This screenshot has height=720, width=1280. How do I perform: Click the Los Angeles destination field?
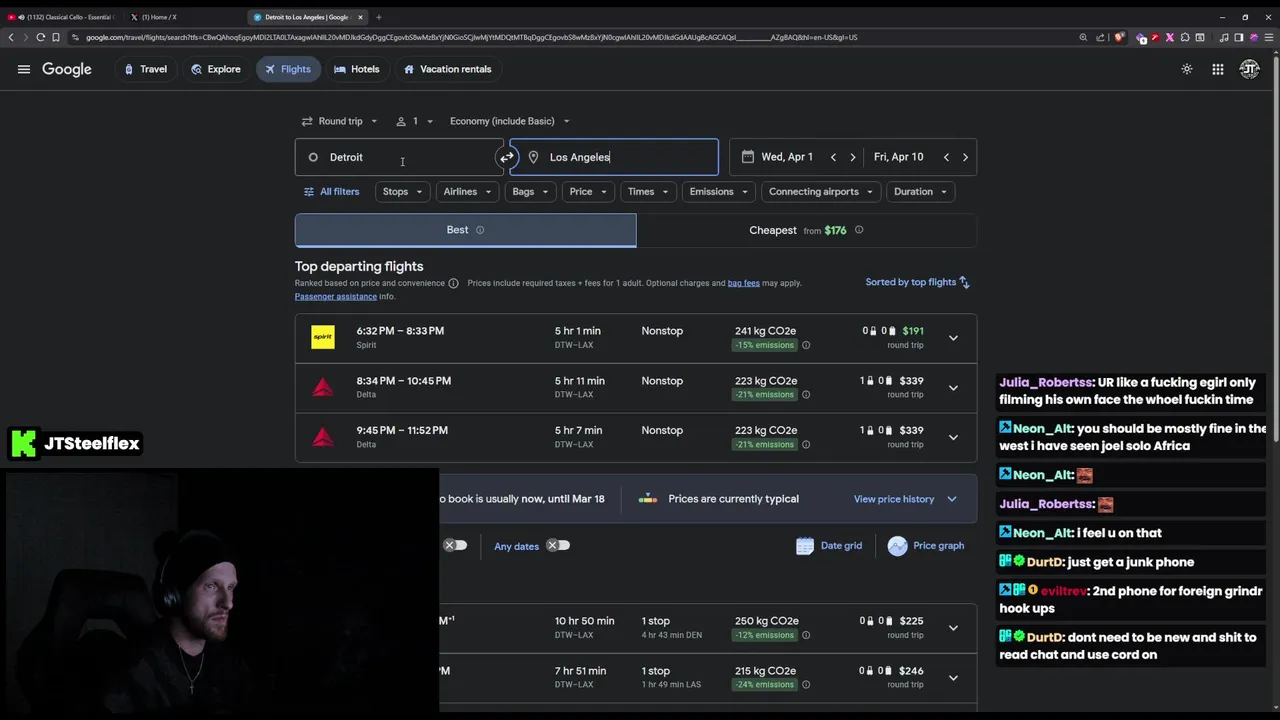tap(614, 157)
